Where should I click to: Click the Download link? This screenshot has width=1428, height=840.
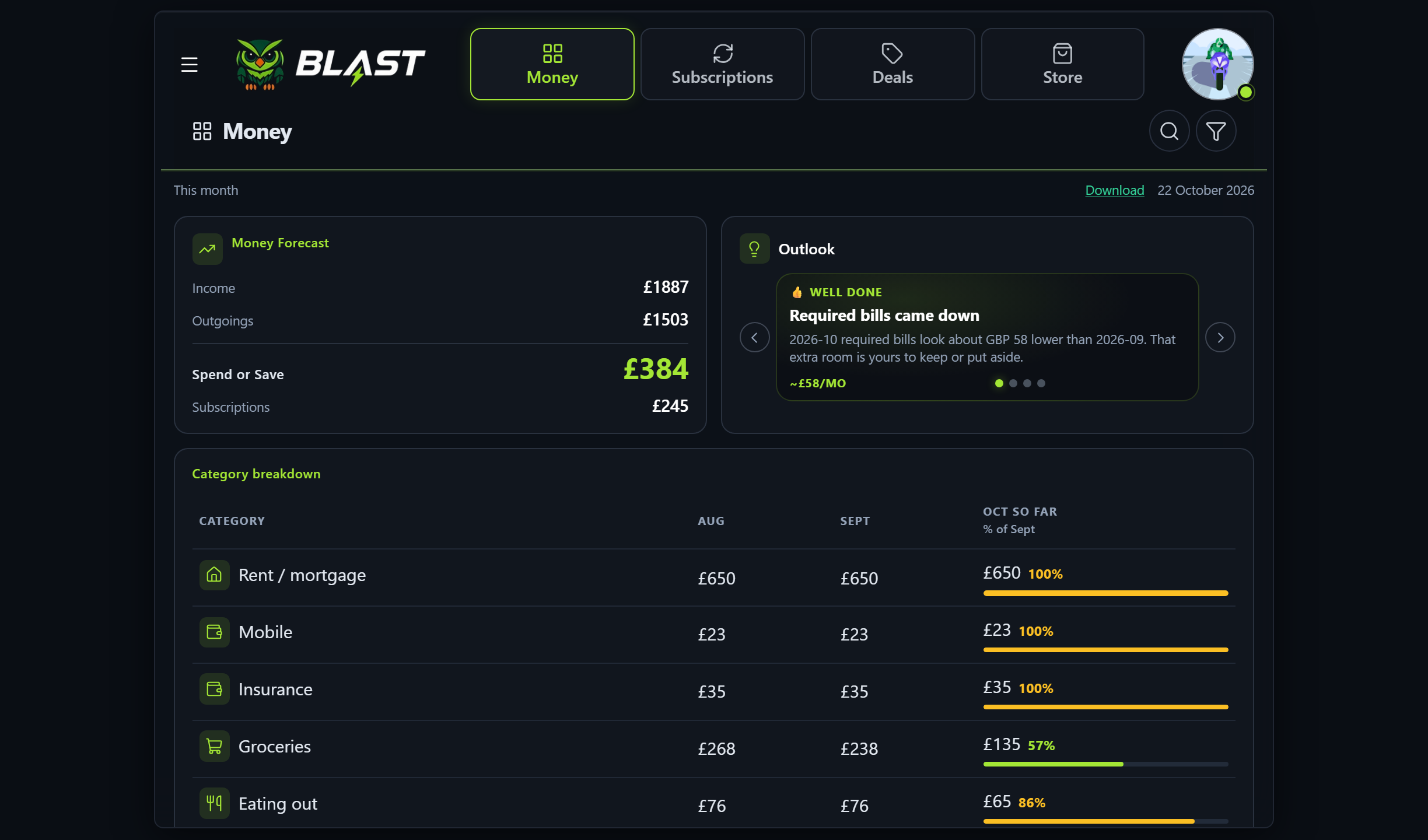tap(1114, 190)
